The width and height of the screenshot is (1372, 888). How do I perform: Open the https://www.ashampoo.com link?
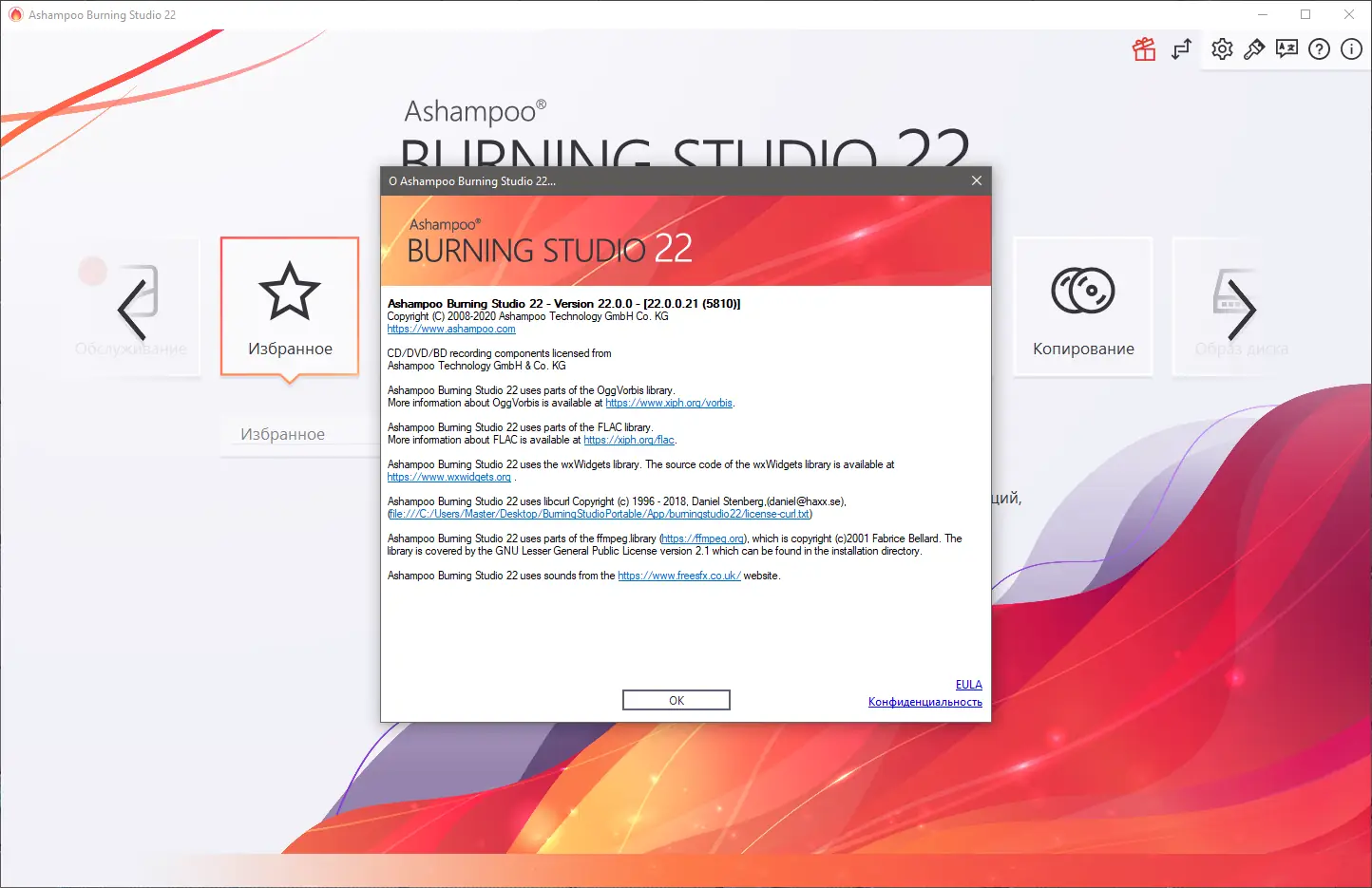point(451,329)
